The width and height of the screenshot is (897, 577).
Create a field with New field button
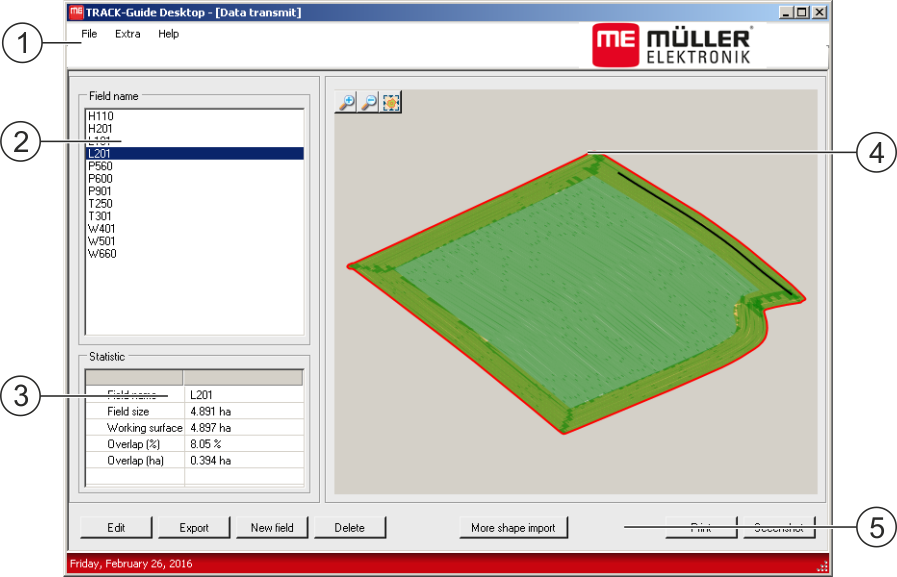[272, 528]
